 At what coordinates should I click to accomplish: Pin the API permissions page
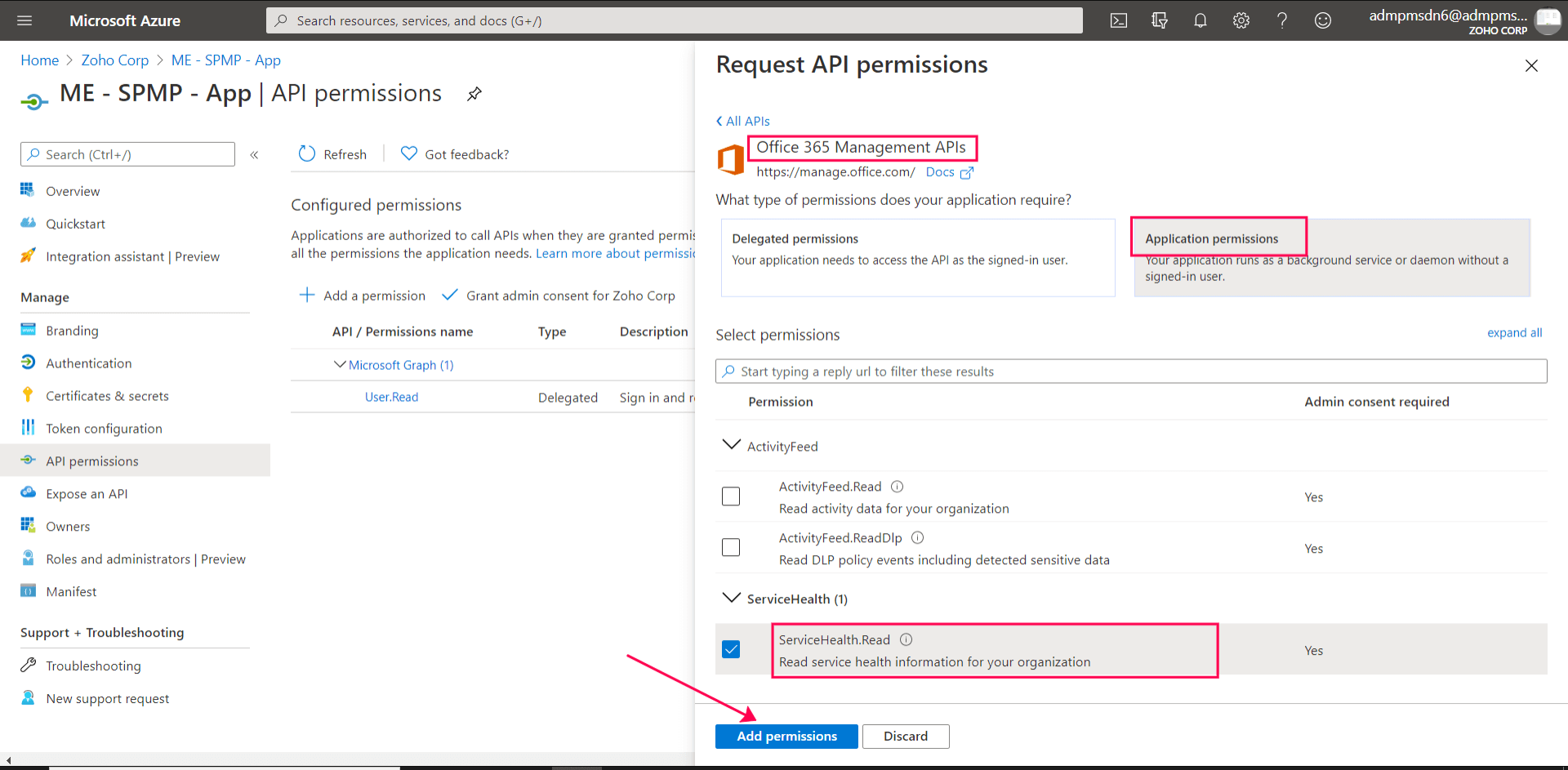pyautogui.click(x=474, y=94)
